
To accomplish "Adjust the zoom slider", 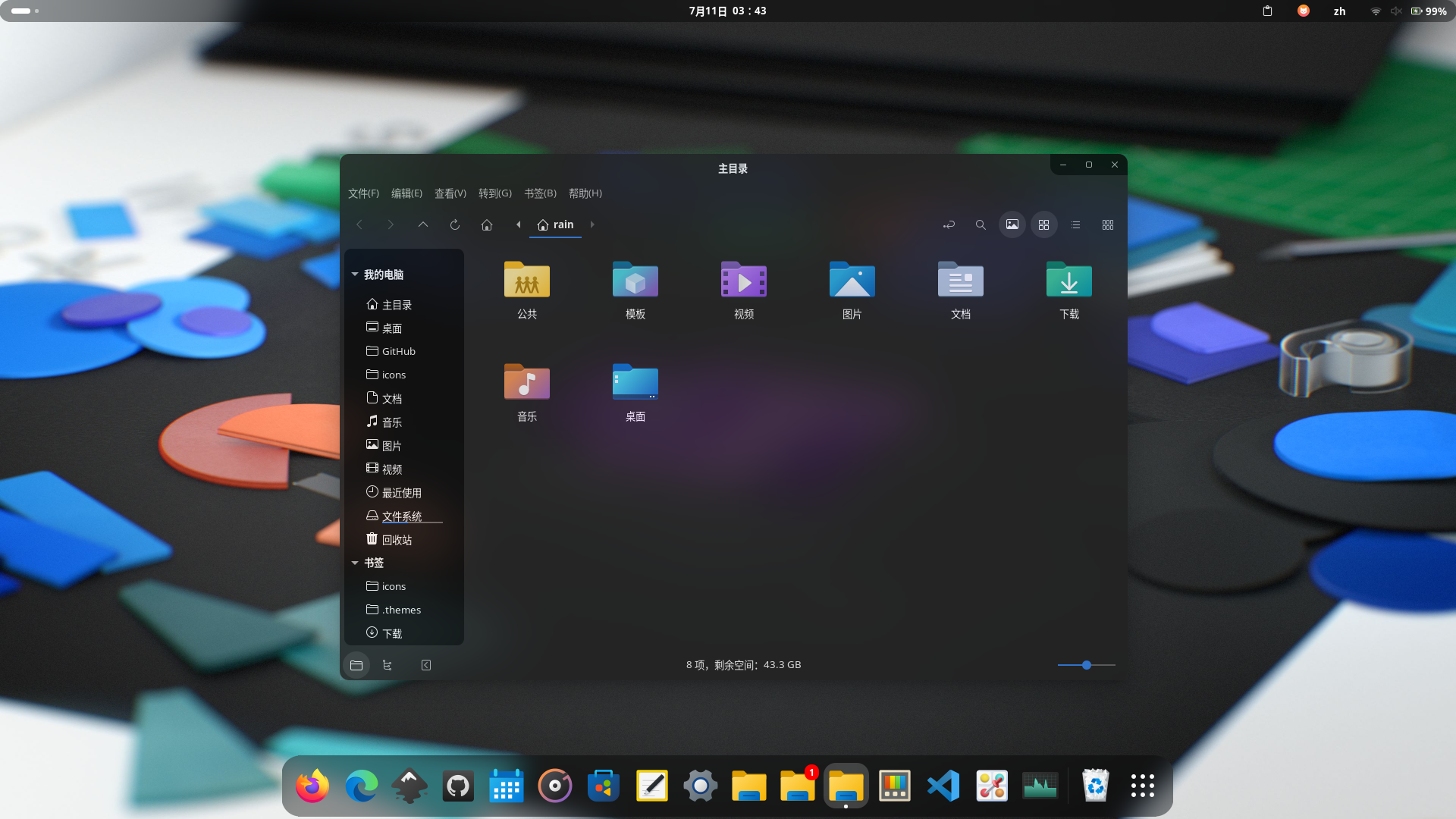I will pos(1086,665).
